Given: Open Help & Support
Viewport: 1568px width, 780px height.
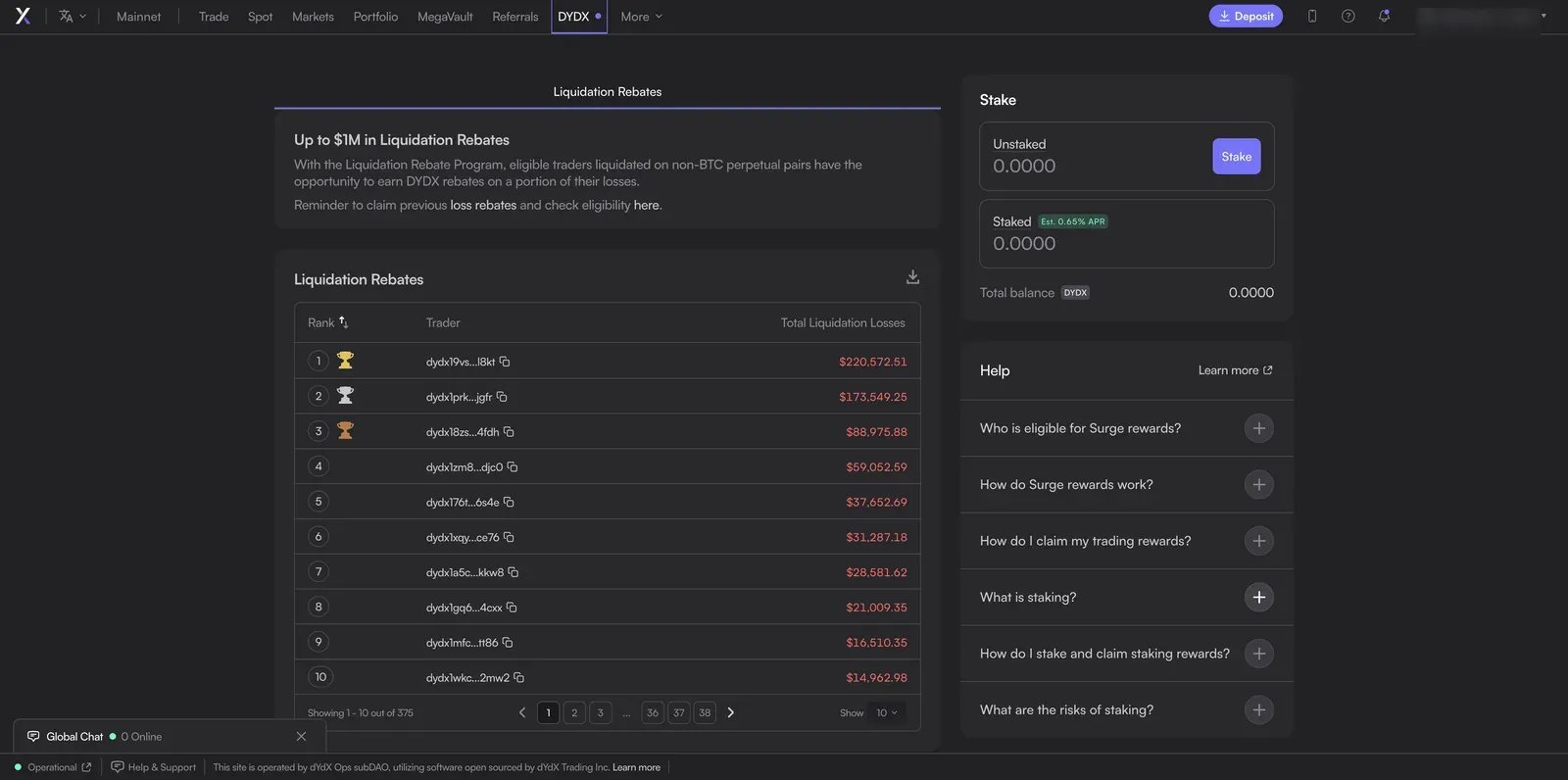Looking at the screenshot, I should tap(154, 767).
